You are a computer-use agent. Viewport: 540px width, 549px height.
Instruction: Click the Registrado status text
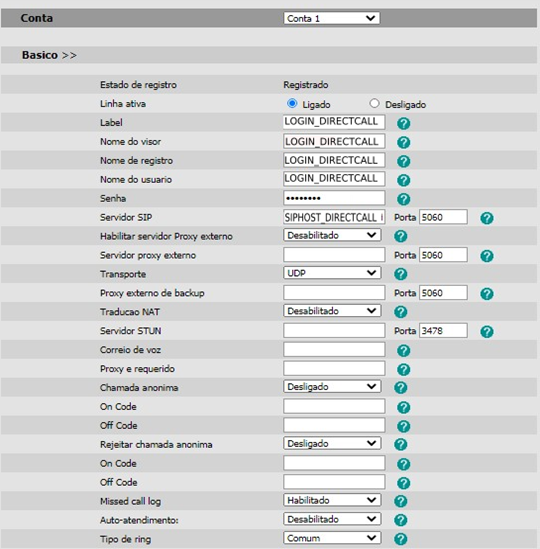[x=306, y=85]
